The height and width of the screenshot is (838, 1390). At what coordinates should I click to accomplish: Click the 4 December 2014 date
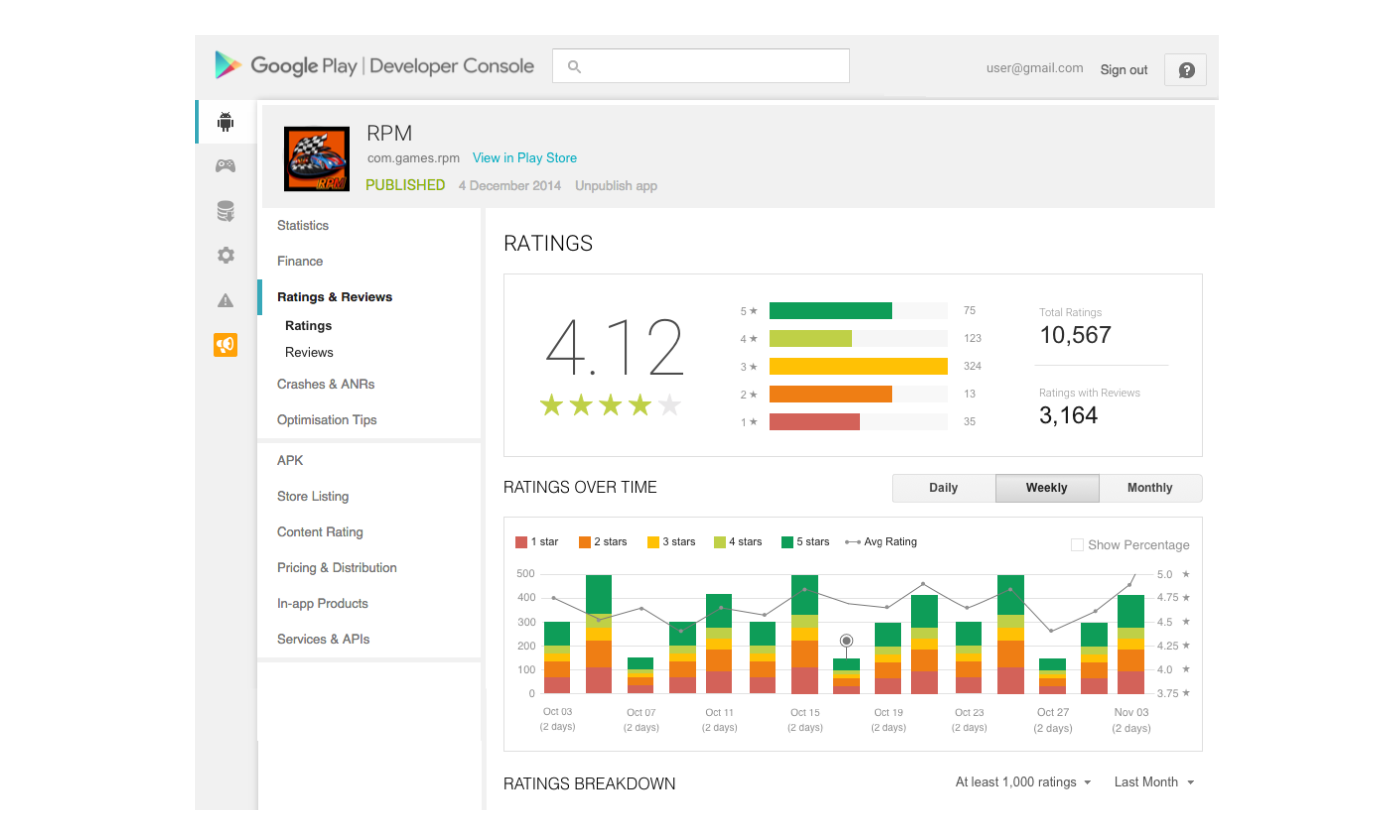coord(510,186)
